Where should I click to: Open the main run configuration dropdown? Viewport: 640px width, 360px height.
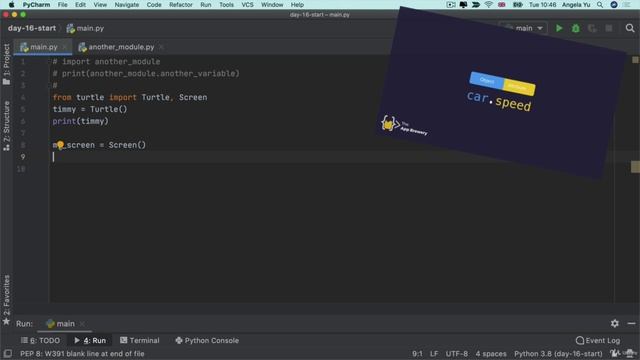pyautogui.click(x=524, y=28)
